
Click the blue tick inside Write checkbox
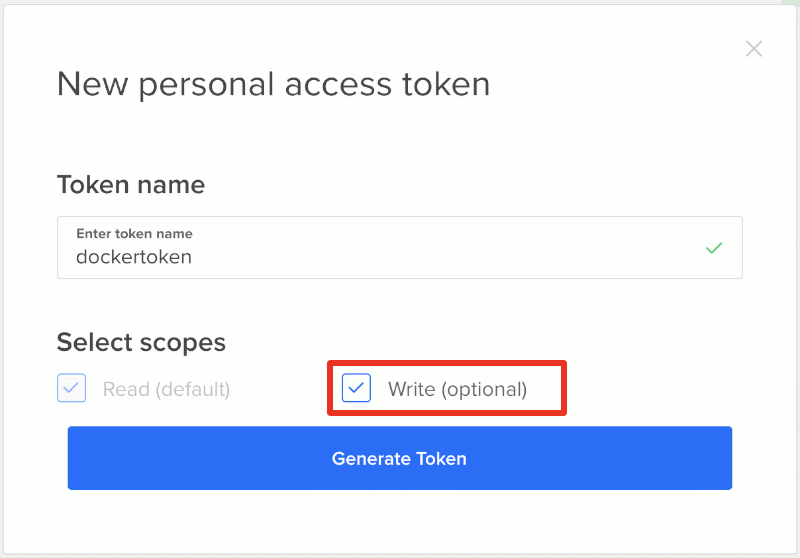click(x=356, y=388)
